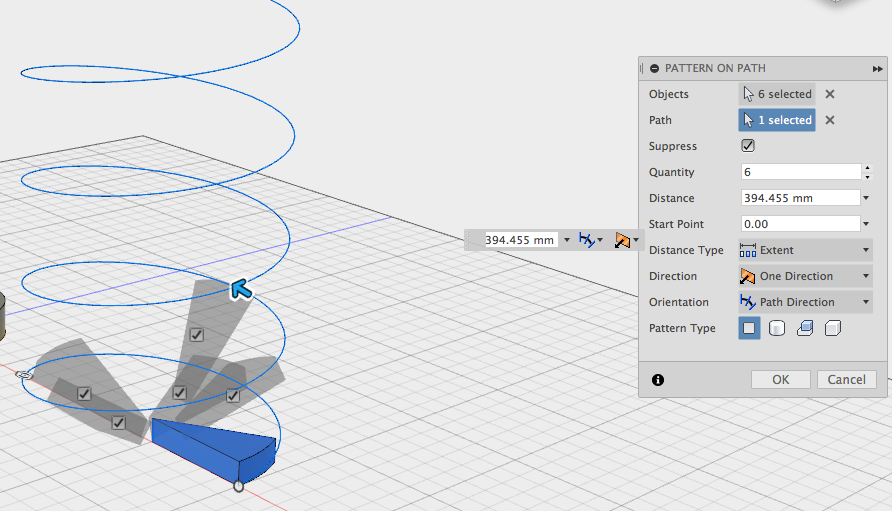Screen dimensions: 892x511
Task: Click the floating orientation icon in viewport
Action: click(x=590, y=240)
